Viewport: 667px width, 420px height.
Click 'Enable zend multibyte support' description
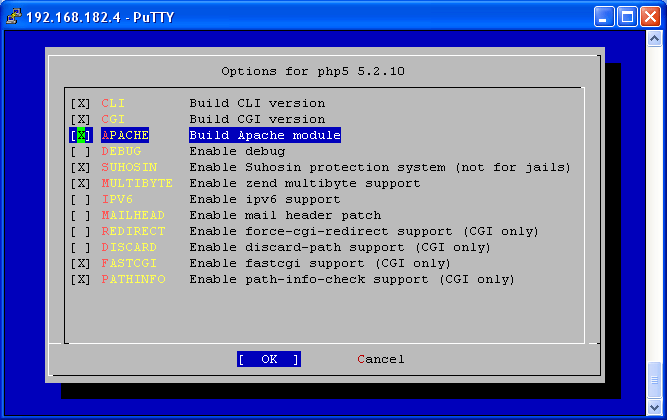pyautogui.click(x=305, y=183)
